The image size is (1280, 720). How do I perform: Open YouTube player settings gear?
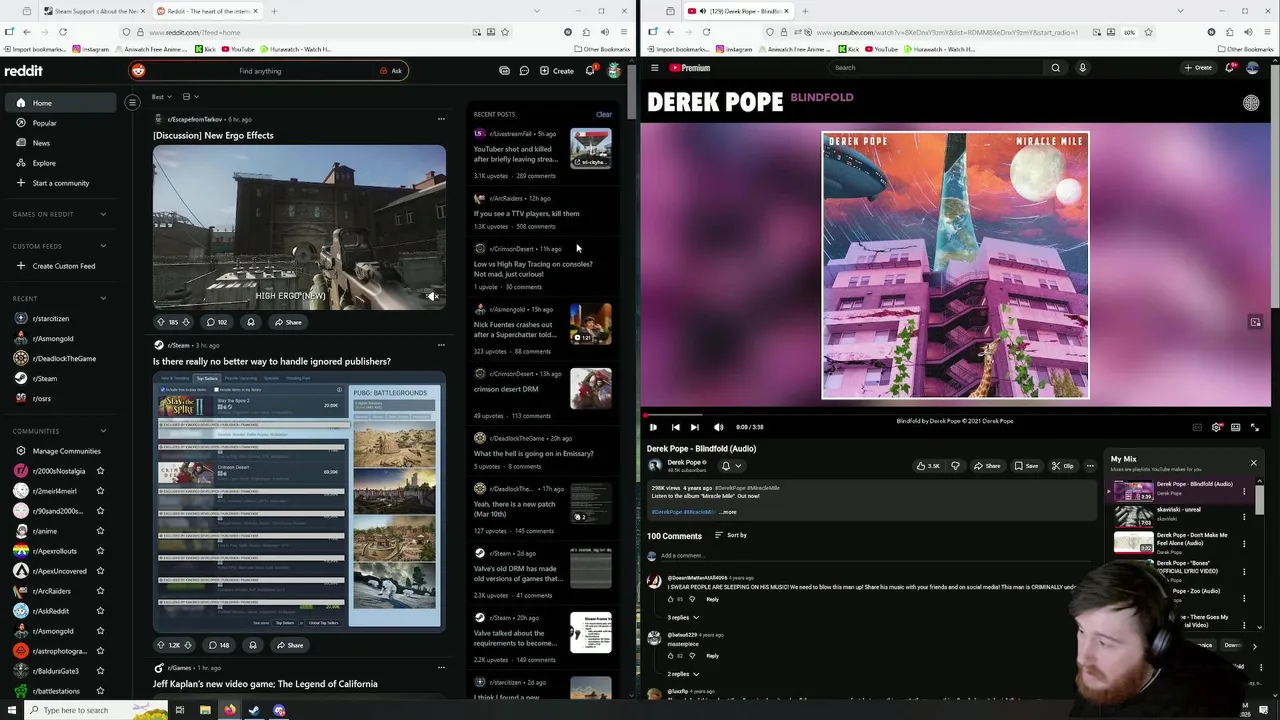click(x=1216, y=427)
